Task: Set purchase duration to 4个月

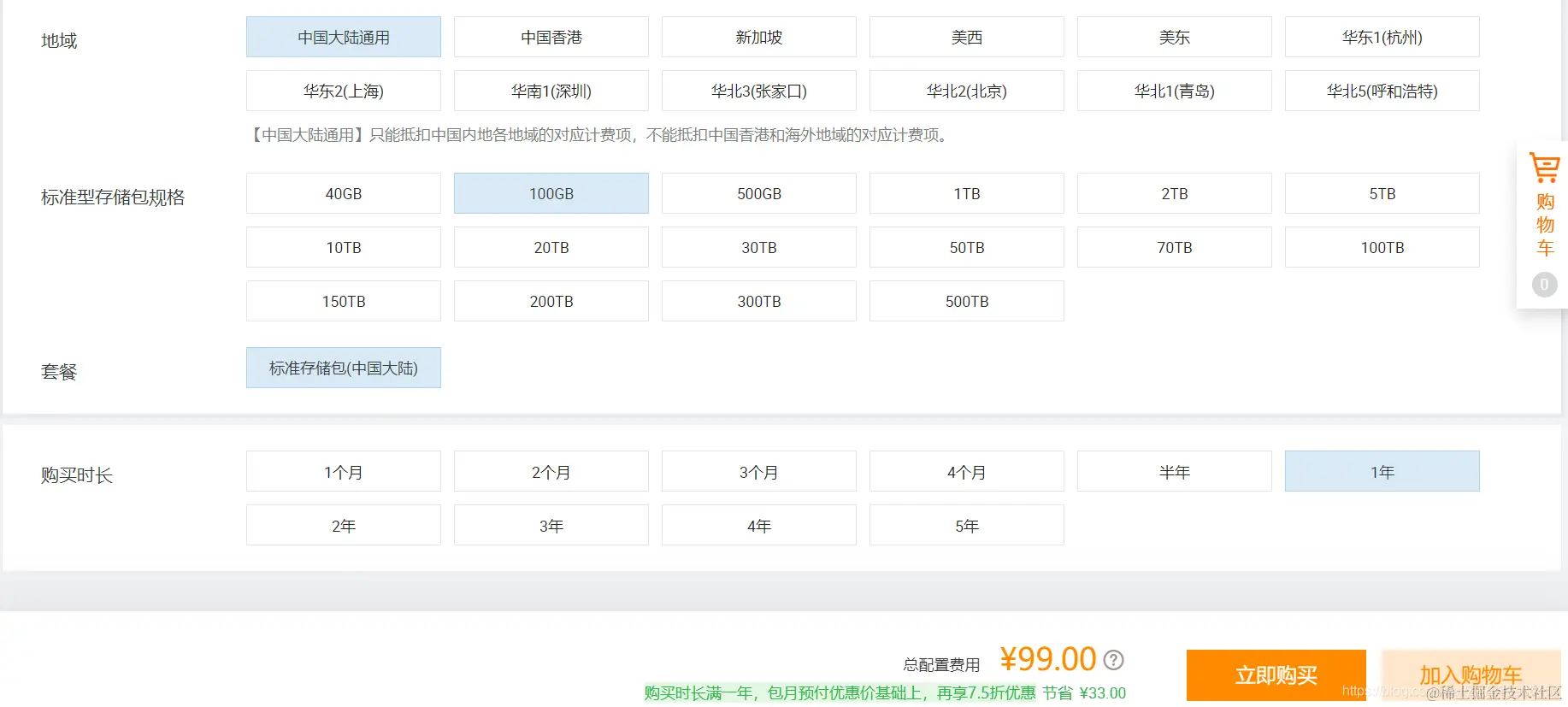Action: tap(967, 471)
